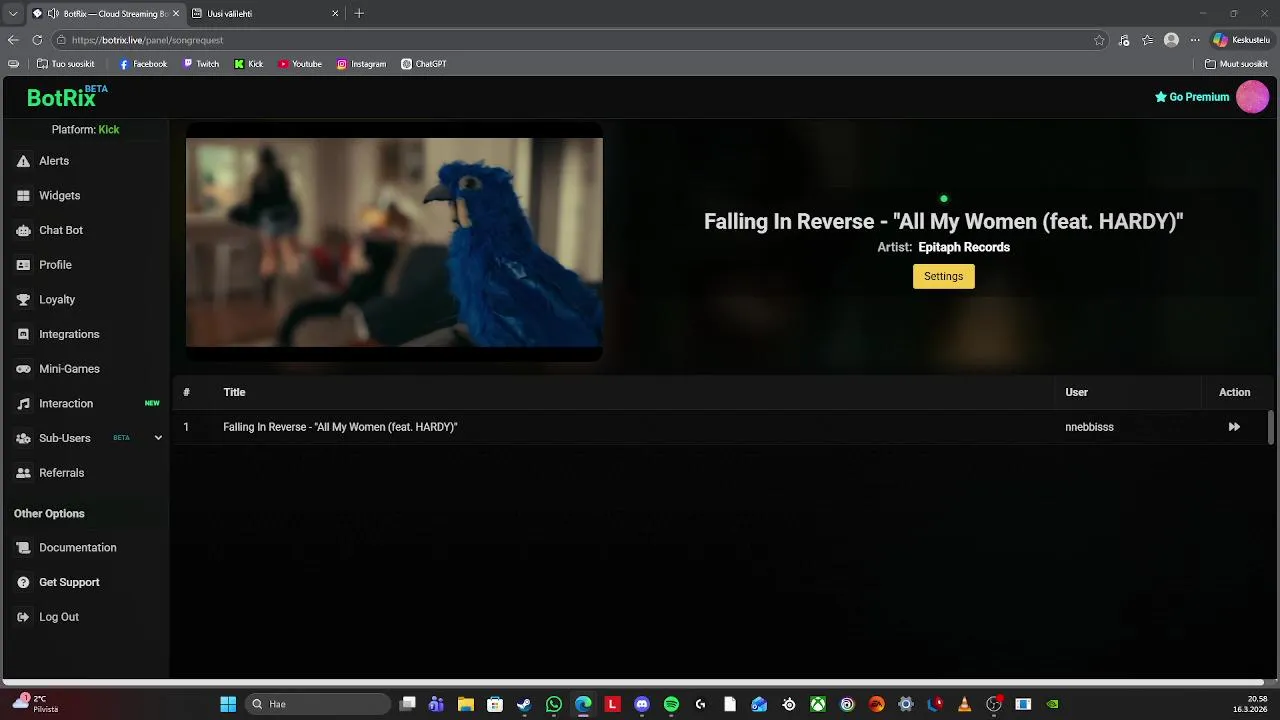Screen dimensions: 1280x720
Task: Click the song video player thumbnail
Action: pyautogui.click(x=394, y=243)
